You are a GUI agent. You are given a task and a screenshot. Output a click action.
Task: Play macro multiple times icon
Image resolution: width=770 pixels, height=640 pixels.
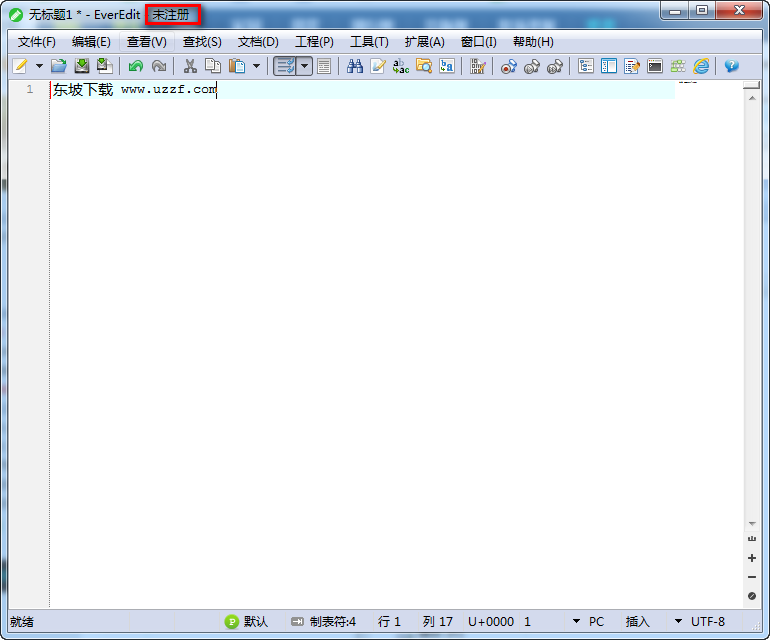point(555,66)
